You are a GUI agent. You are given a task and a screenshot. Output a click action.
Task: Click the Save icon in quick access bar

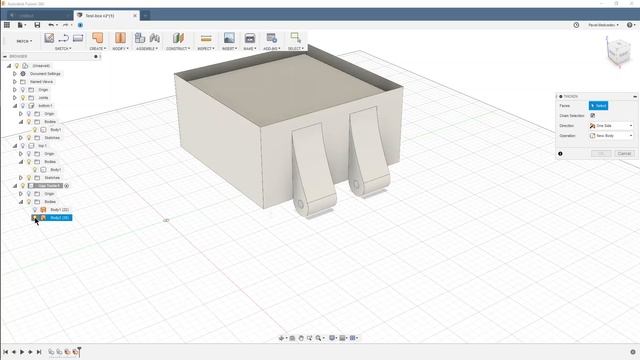coord(37,25)
